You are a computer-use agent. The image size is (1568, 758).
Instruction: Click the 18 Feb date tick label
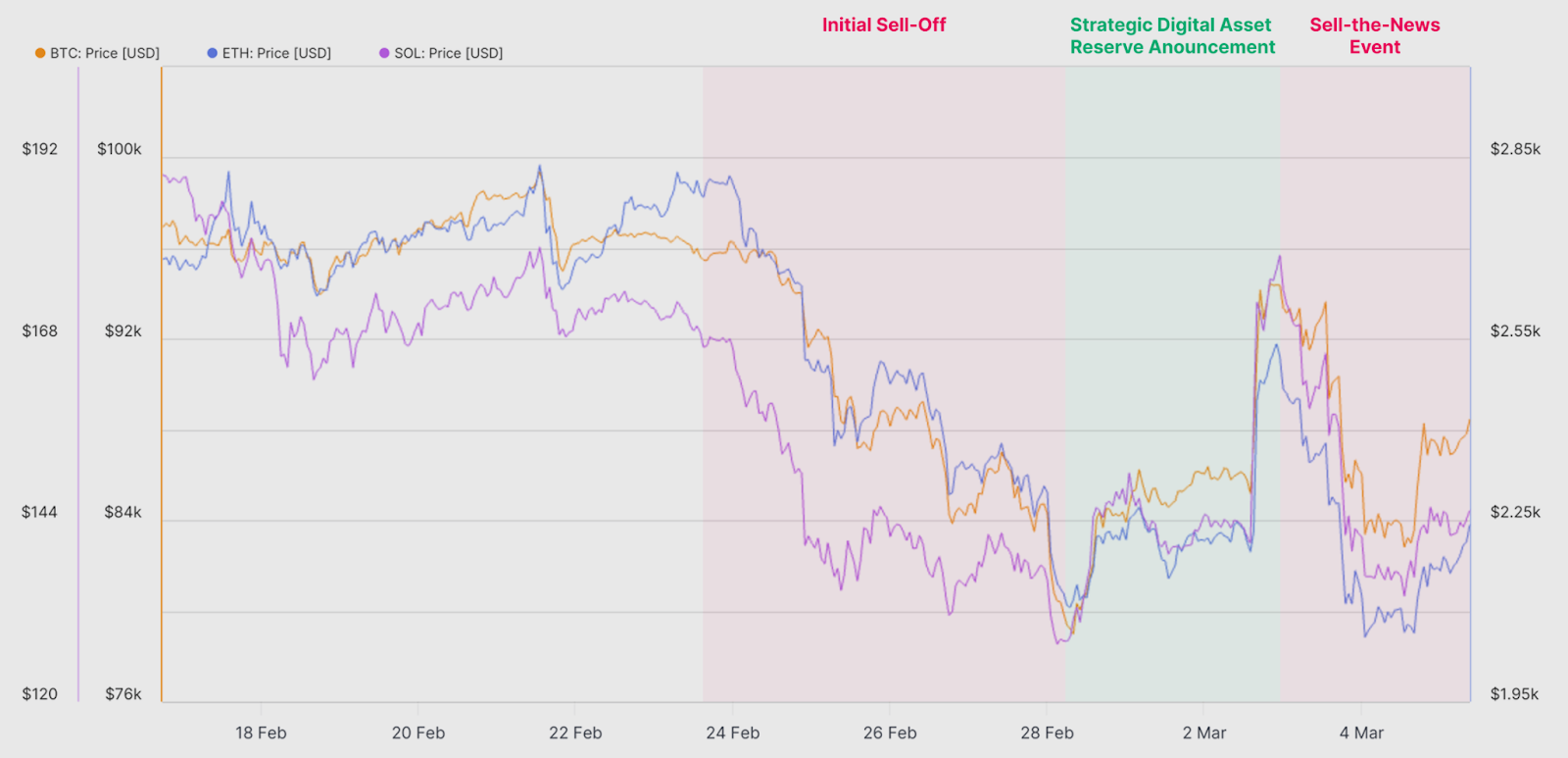click(x=261, y=733)
